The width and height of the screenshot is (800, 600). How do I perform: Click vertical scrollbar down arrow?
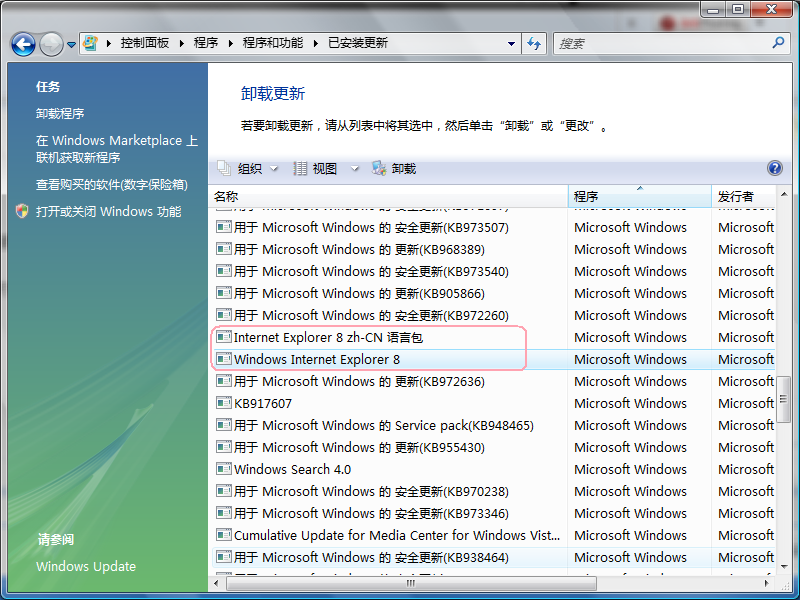point(783,566)
